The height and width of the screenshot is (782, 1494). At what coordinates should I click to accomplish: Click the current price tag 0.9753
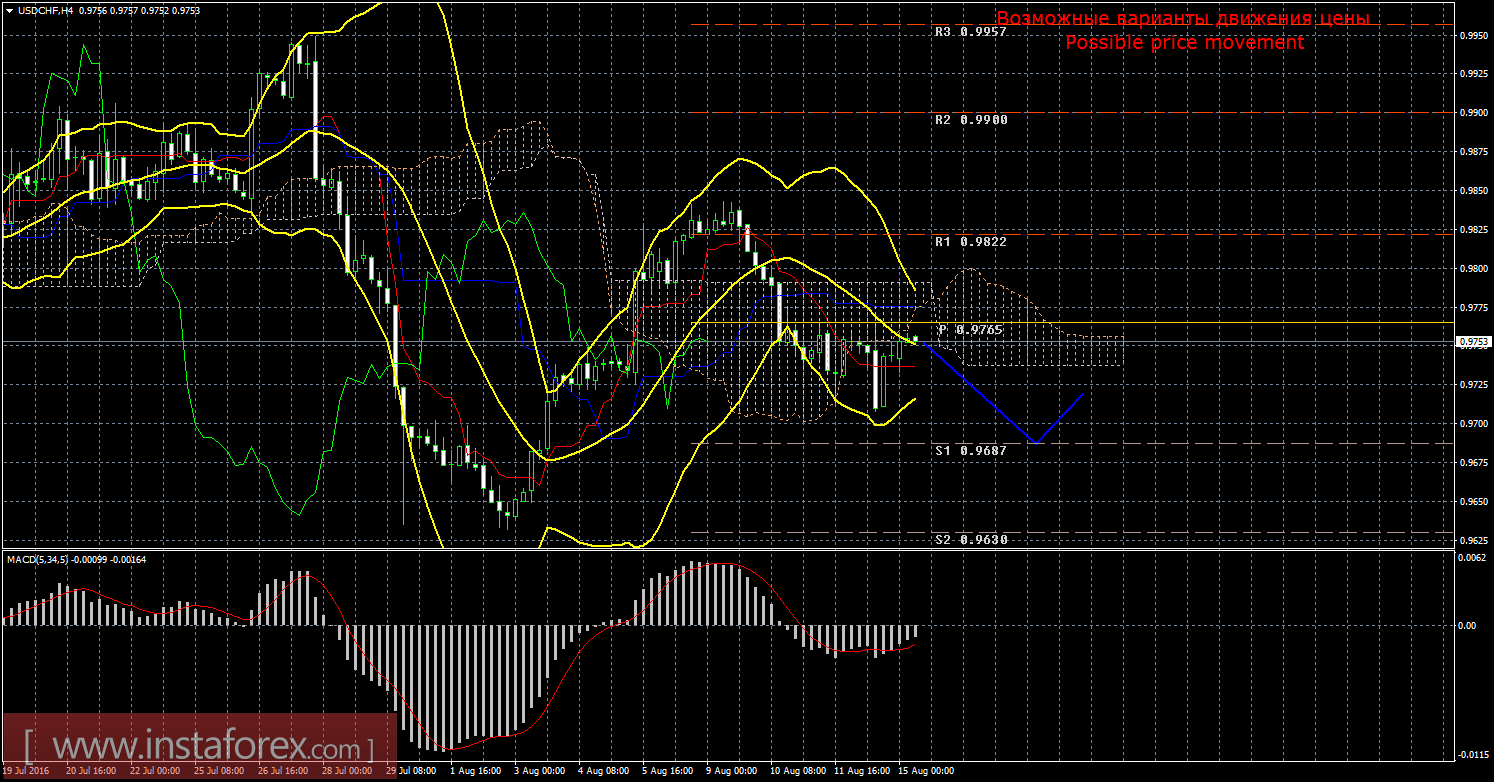click(1473, 342)
